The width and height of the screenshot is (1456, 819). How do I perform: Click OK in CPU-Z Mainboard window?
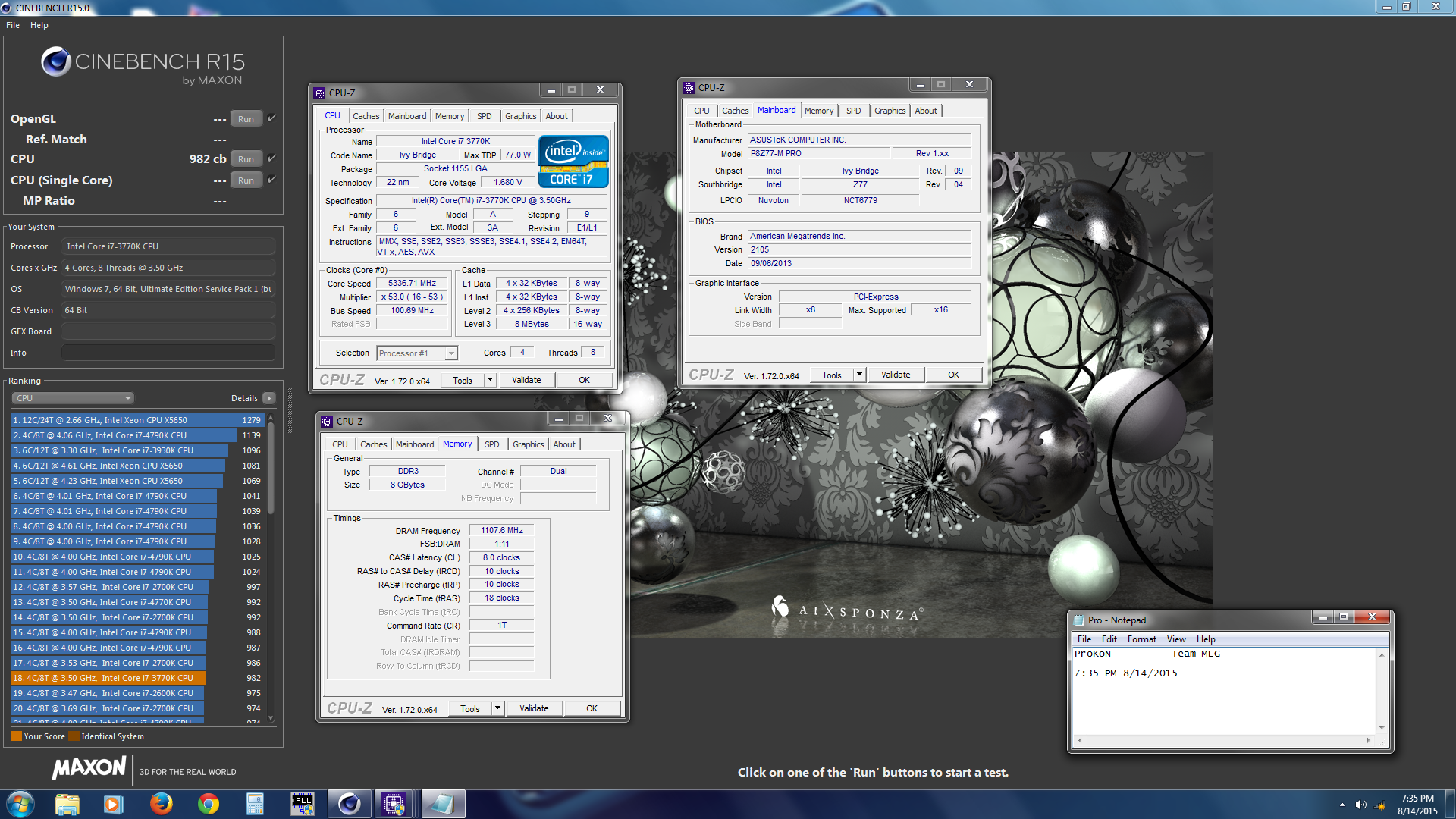(953, 375)
